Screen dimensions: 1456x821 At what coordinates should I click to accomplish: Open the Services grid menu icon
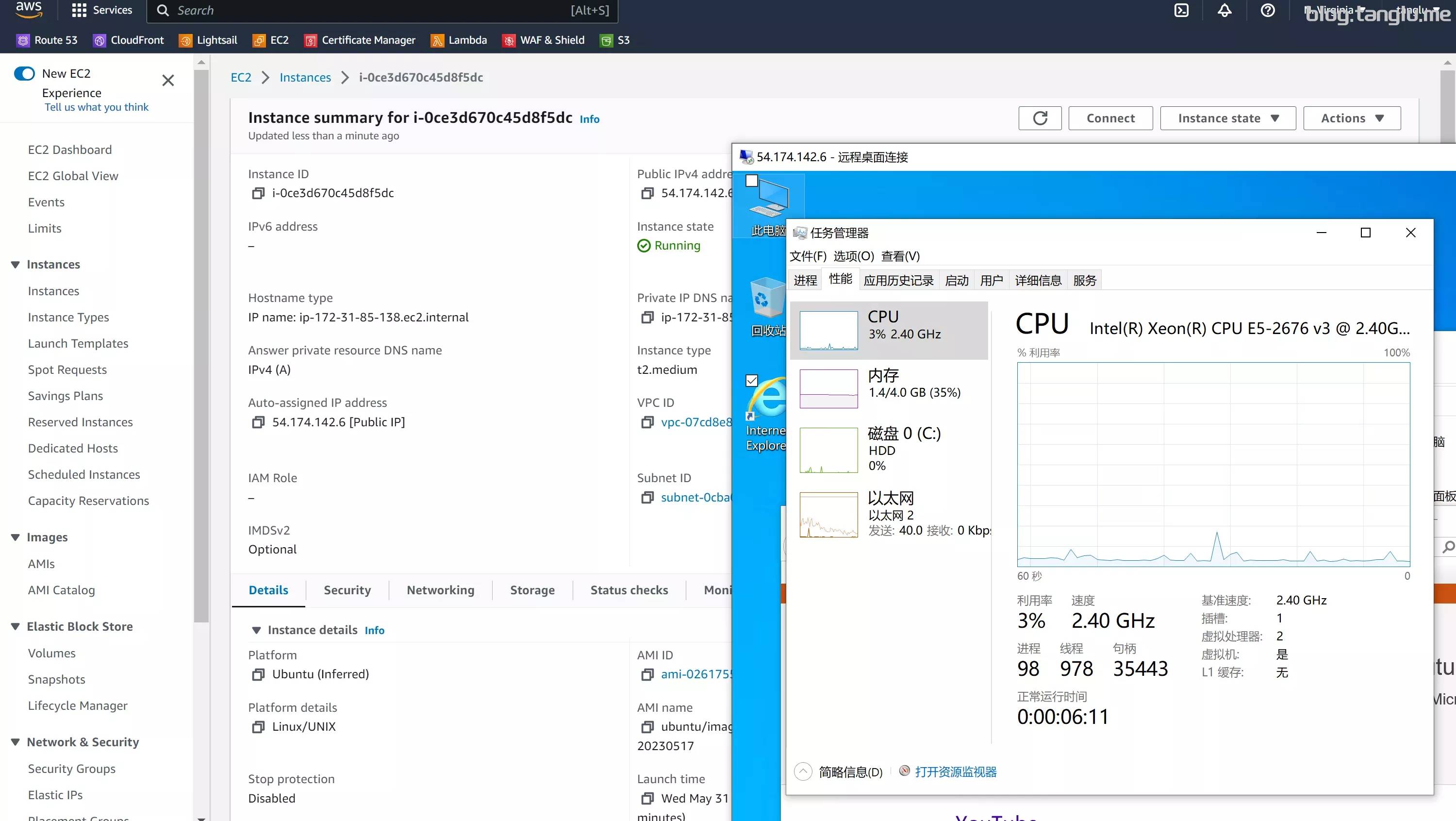tap(79, 10)
